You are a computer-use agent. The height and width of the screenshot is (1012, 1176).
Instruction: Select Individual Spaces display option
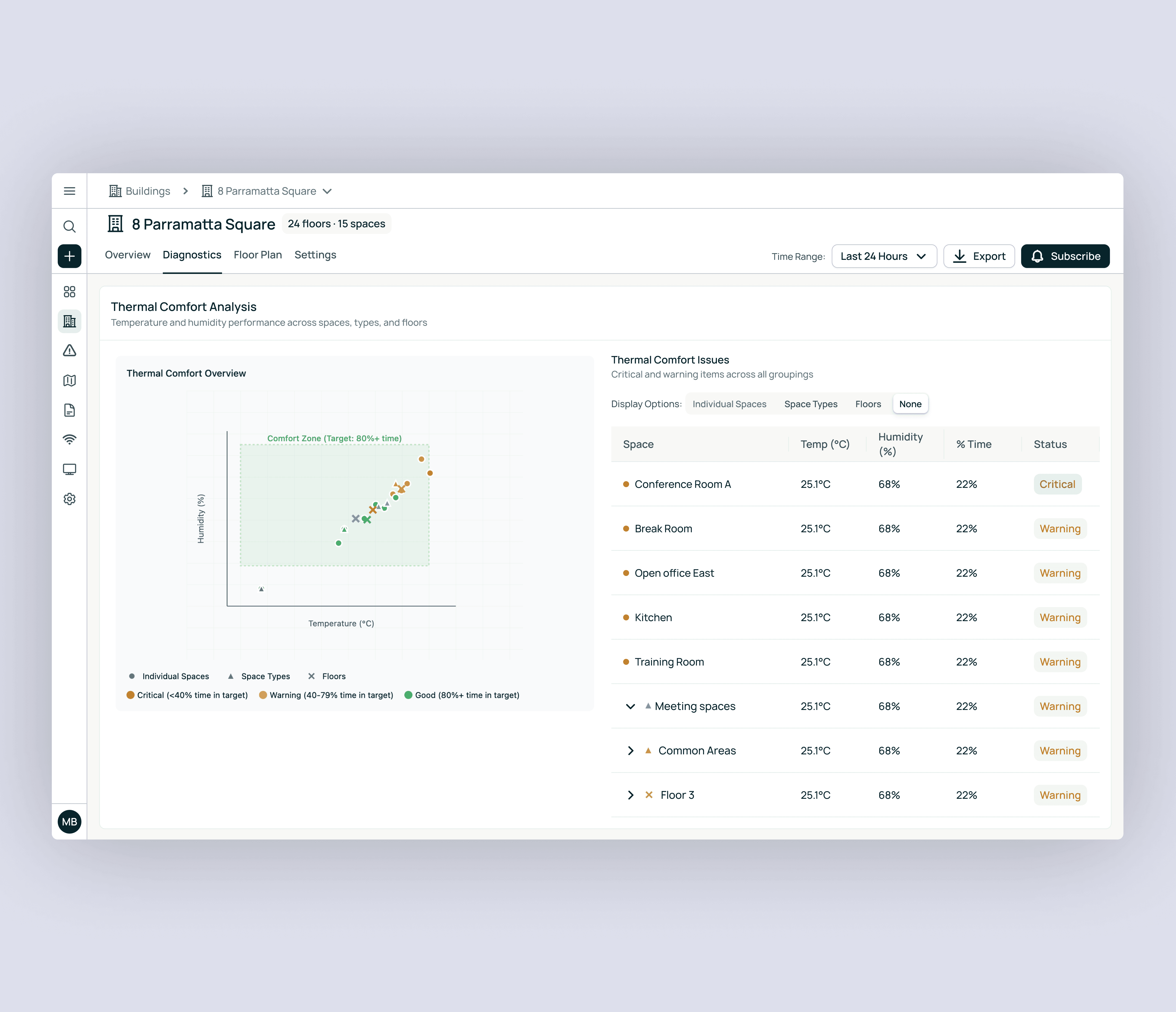coord(729,404)
